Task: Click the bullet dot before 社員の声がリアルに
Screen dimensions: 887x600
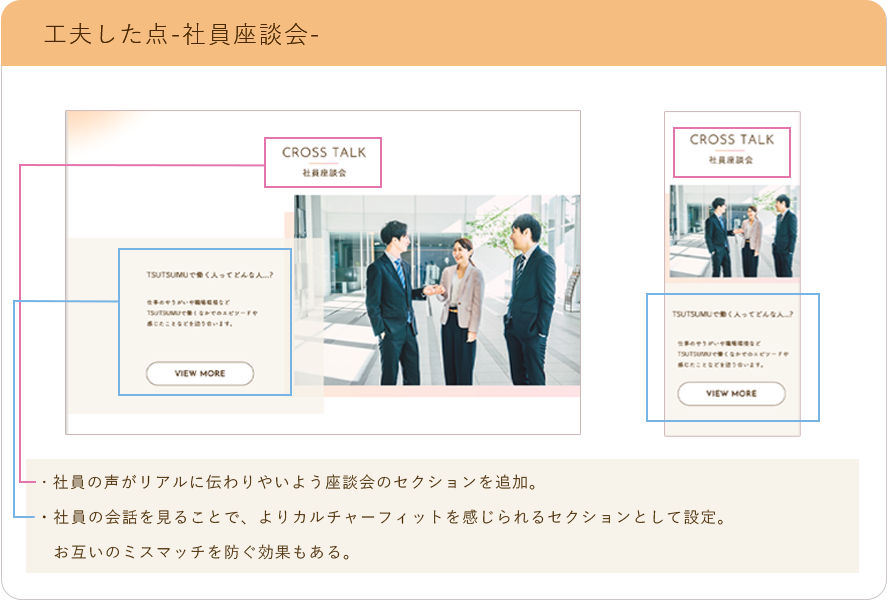Action: point(45,483)
